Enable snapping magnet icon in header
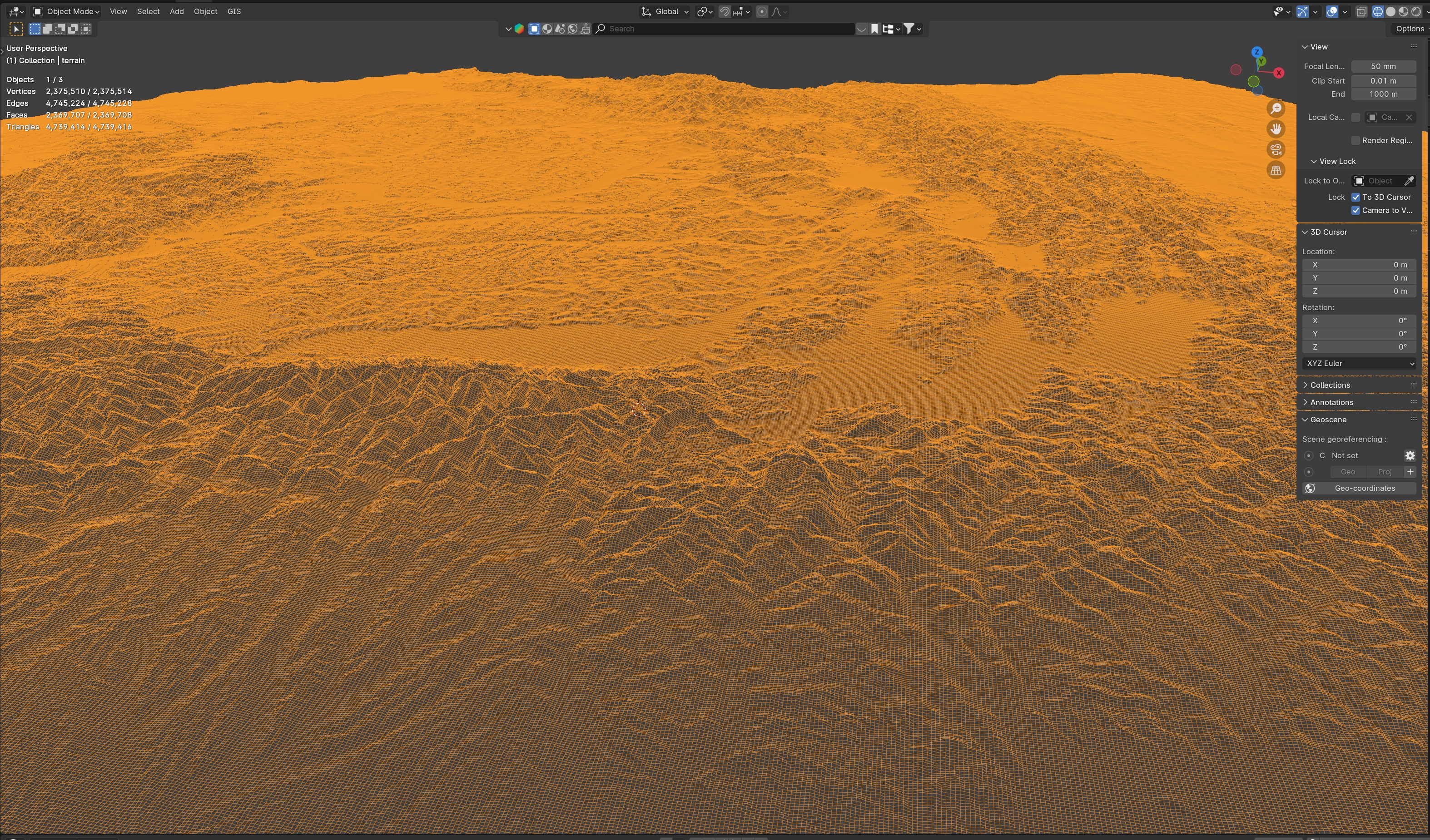The height and width of the screenshot is (840, 1430). (x=725, y=11)
